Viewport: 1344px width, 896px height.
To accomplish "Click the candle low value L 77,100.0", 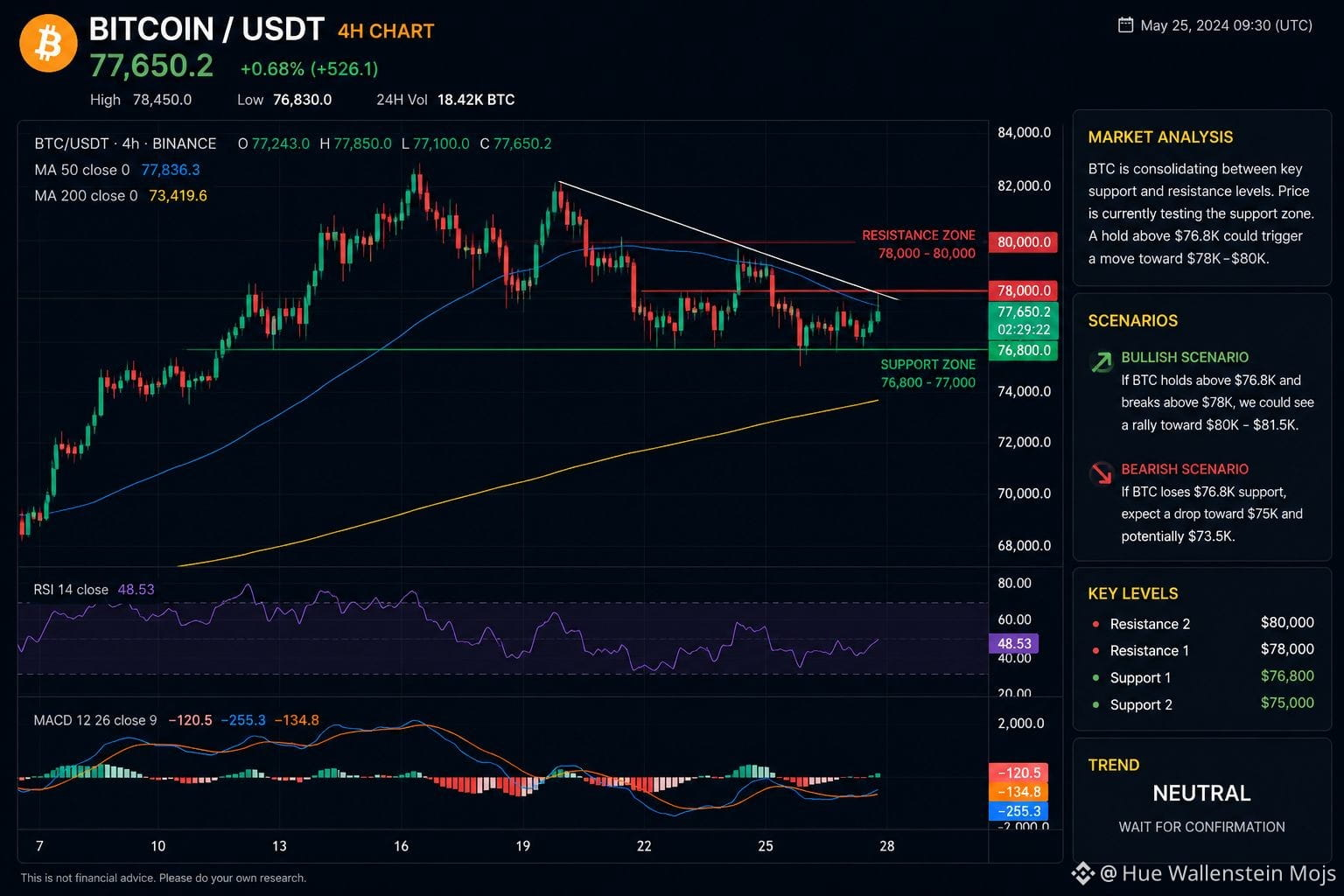I will point(435,143).
